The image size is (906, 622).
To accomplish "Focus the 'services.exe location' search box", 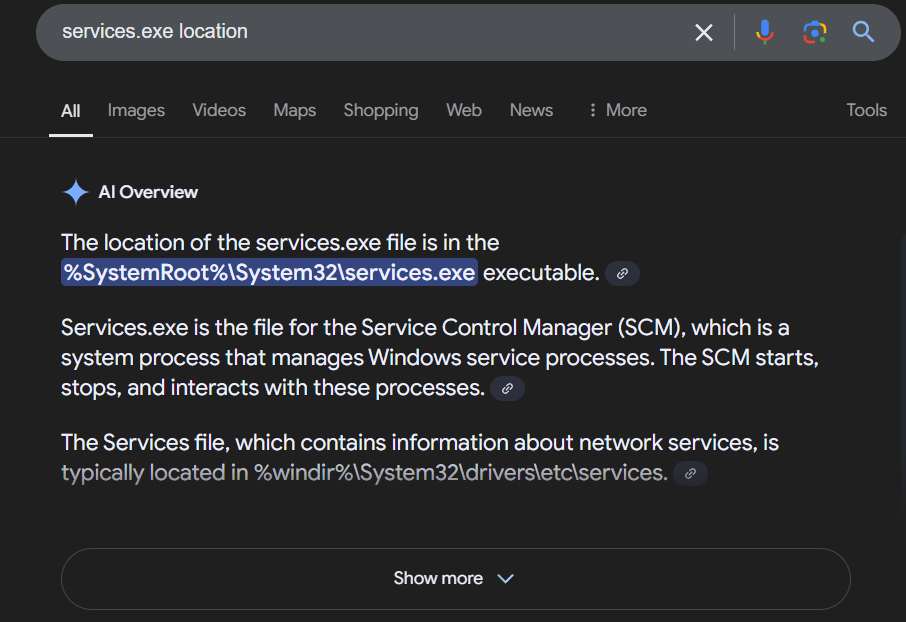I will [370, 32].
